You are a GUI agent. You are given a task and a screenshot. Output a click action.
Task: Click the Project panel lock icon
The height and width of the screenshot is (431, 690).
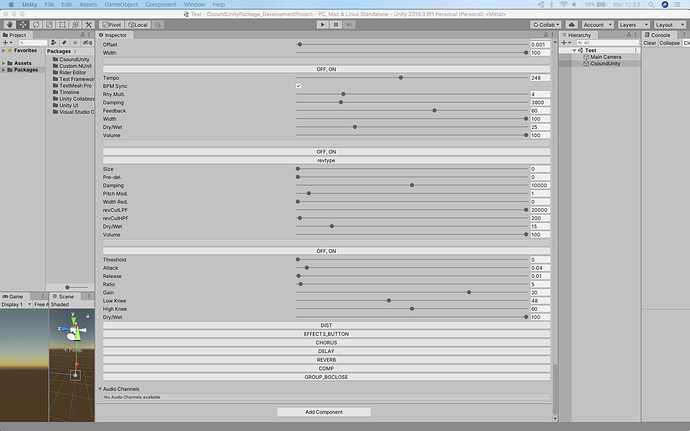click(82, 34)
